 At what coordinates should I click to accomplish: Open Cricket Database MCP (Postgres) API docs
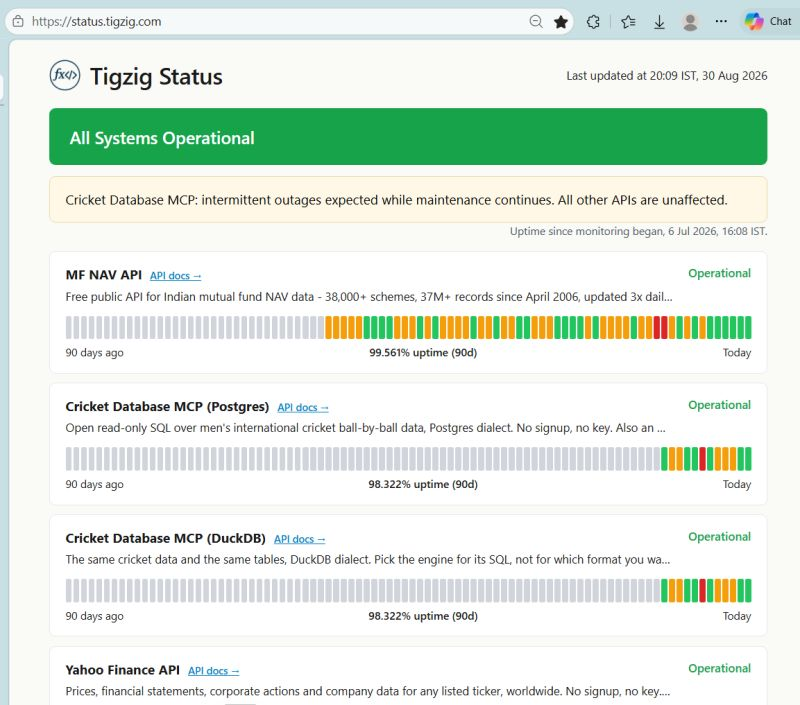(x=303, y=408)
